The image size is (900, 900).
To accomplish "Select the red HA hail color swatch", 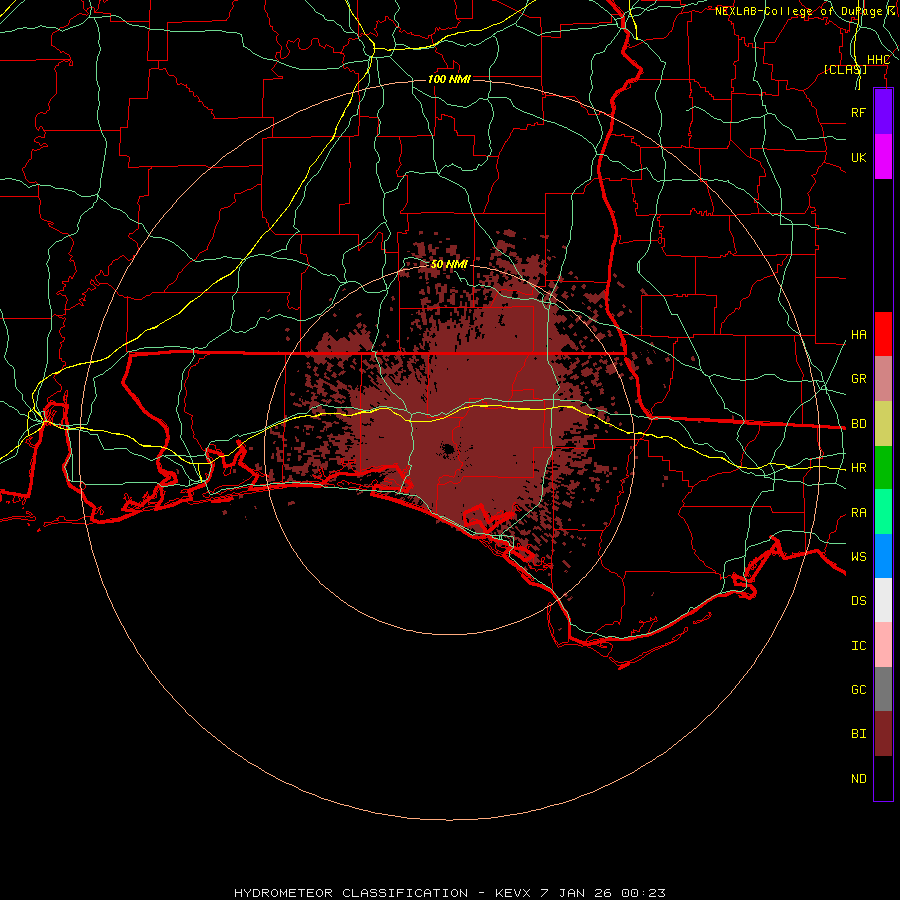I will coord(883,334).
